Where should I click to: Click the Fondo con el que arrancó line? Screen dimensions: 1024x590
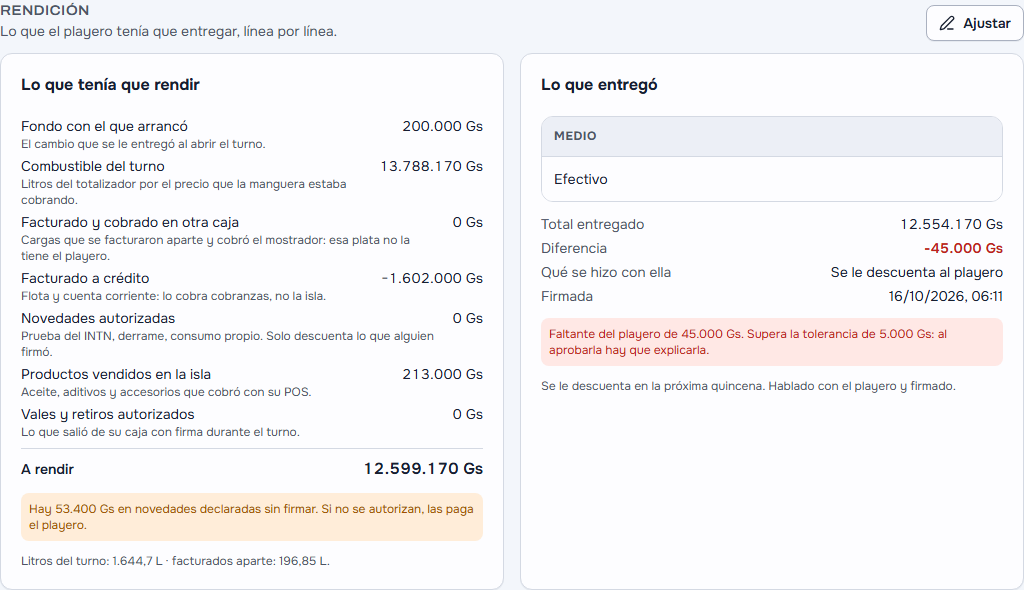251,134
